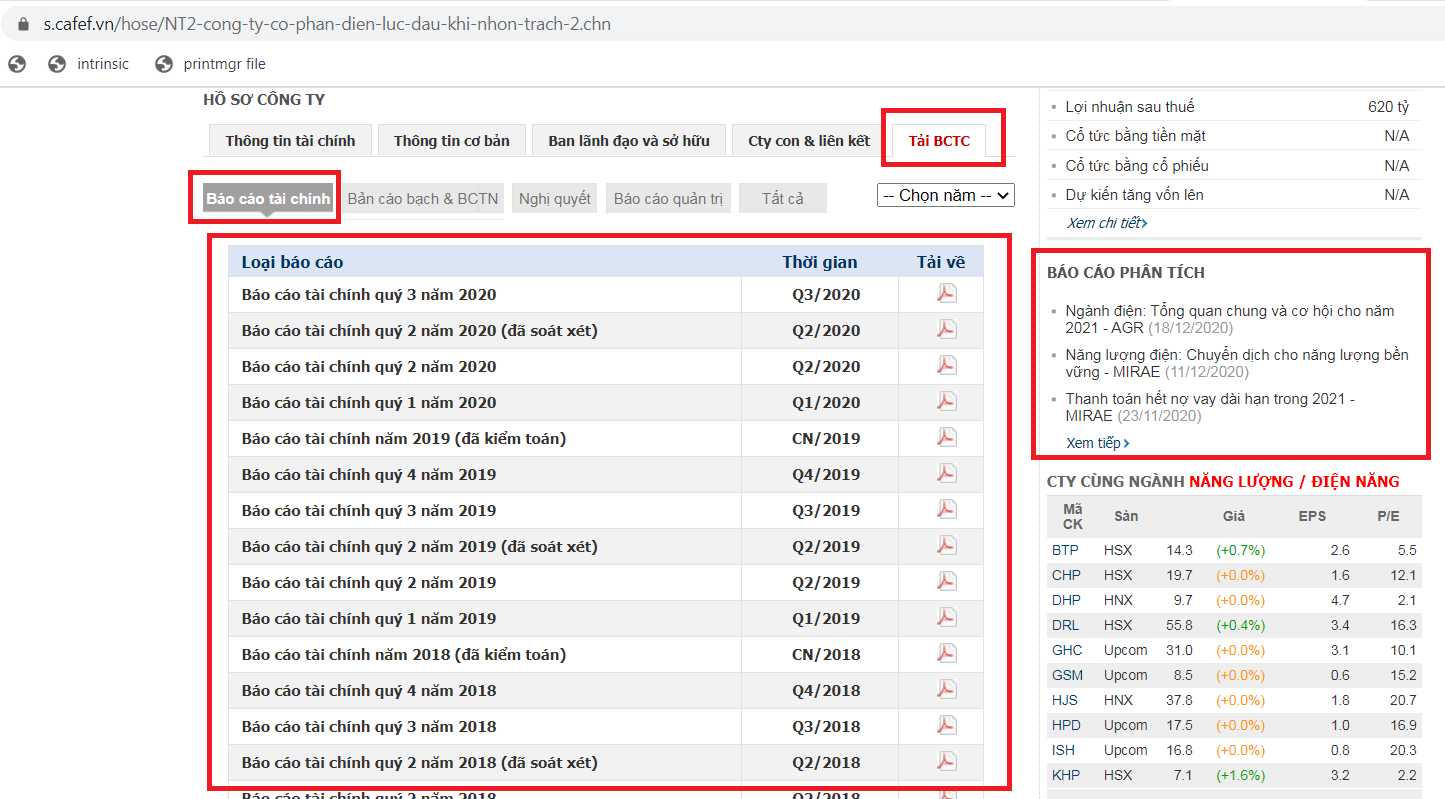This screenshot has width=1445, height=799.
Task: Download the audited 2018 annual report PDF
Action: click(x=946, y=654)
